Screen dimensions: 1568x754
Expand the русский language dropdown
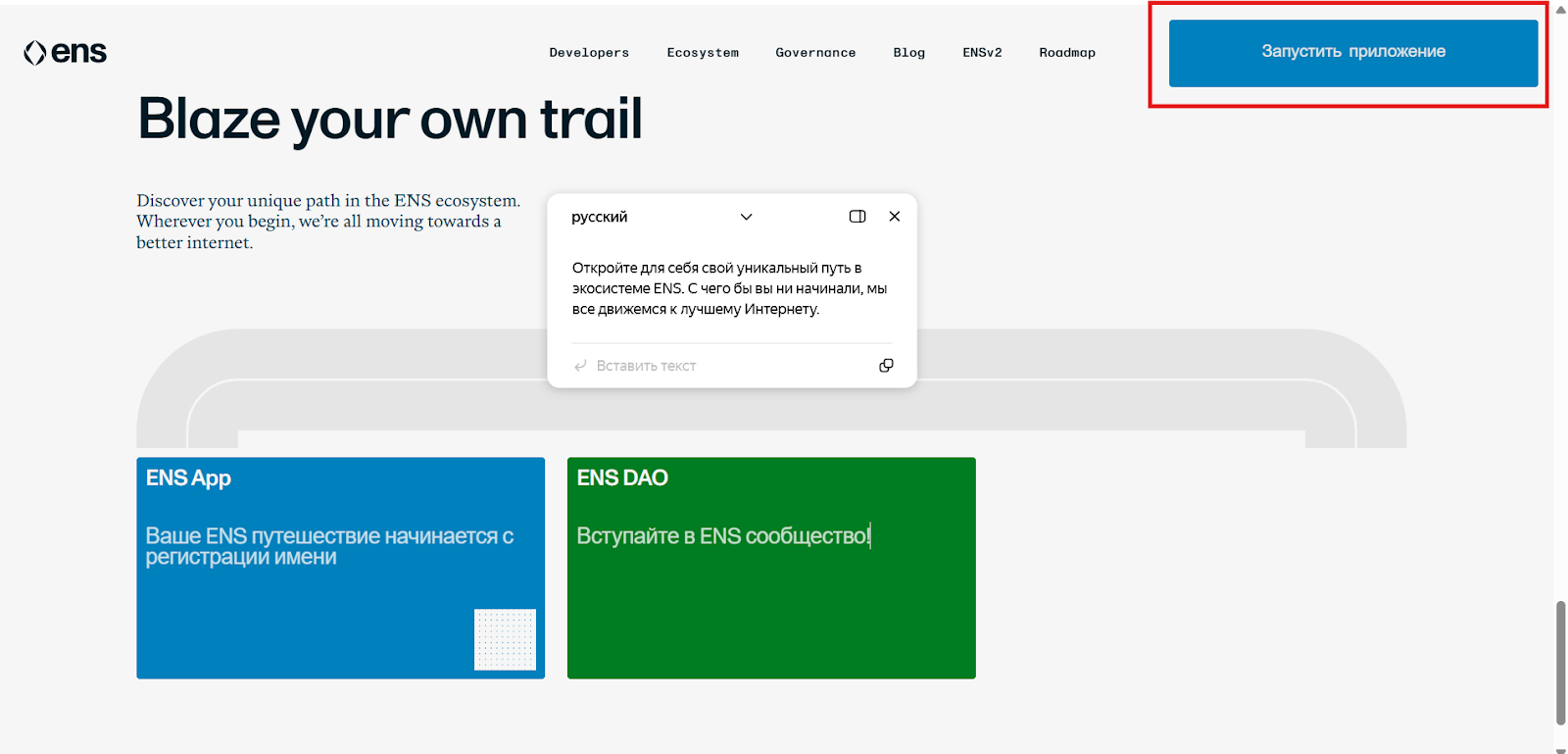[661, 217]
